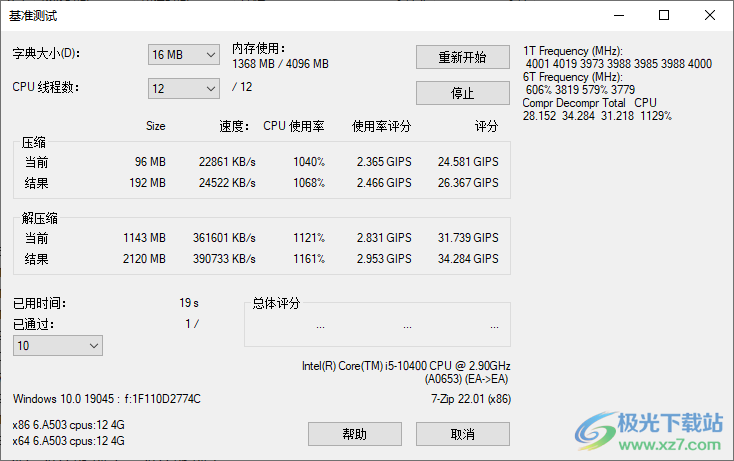Image resolution: width=734 pixels, height=461 pixels.
Task: Click the Intel Core i5-10400 CPU text
Action: pyautogui.click(x=406, y=366)
